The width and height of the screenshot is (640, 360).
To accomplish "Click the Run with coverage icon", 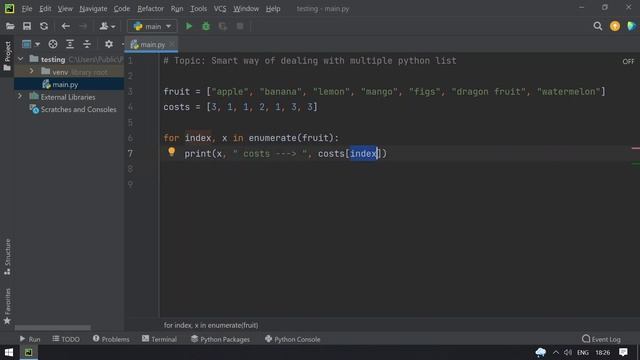I will click(x=223, y=27).
